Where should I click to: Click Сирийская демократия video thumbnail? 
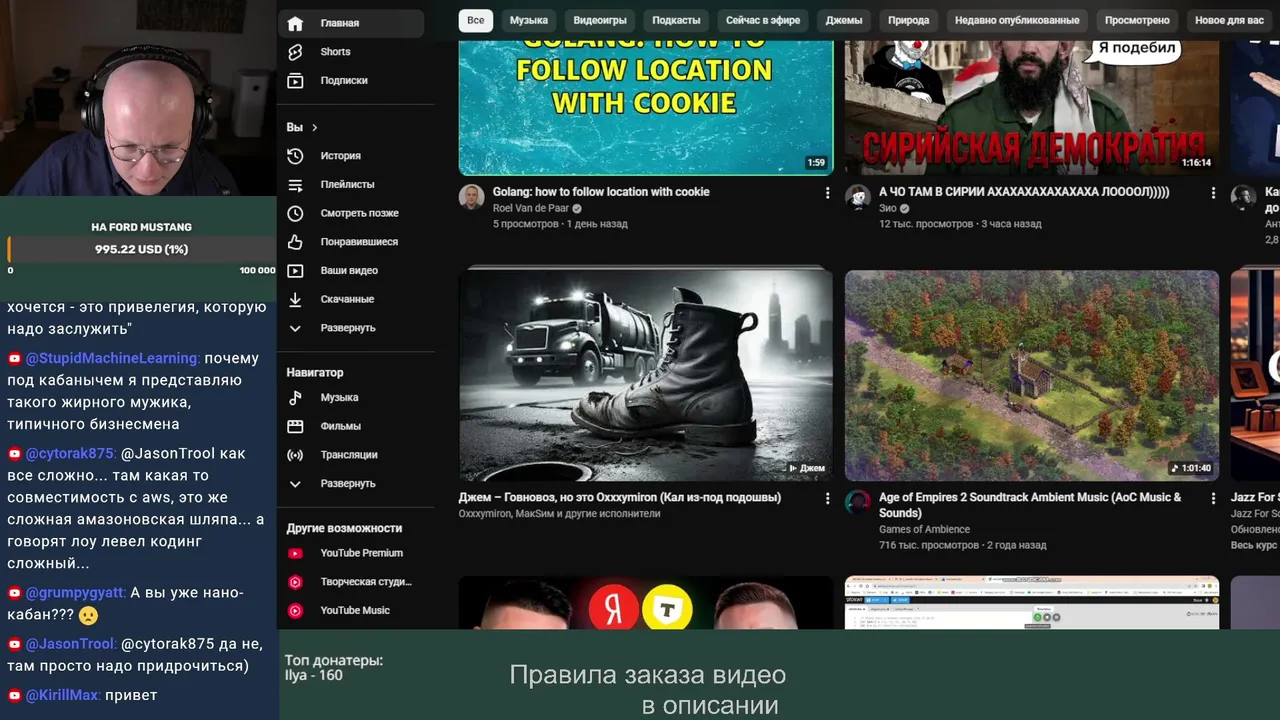point(1032,108)
